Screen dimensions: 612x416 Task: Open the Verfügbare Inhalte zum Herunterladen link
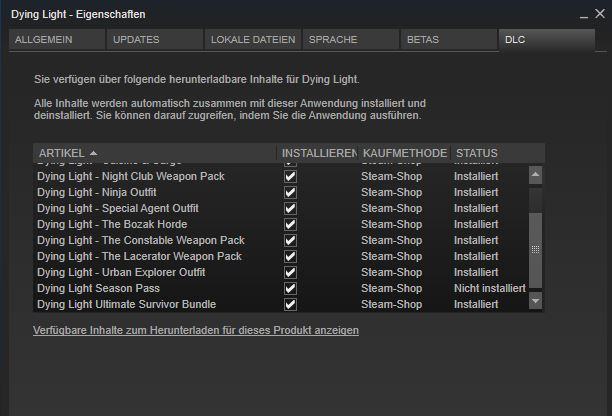[197, 330]
